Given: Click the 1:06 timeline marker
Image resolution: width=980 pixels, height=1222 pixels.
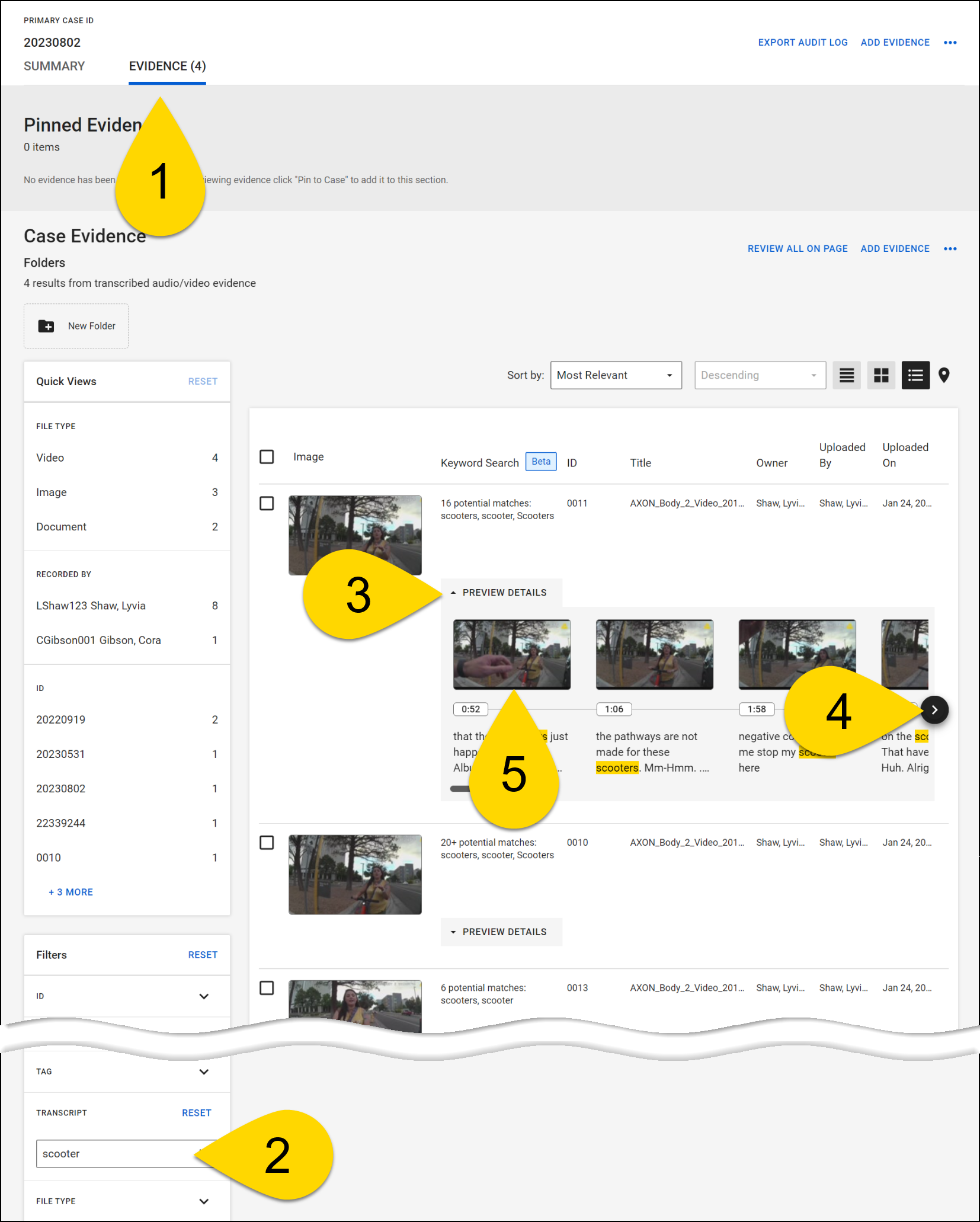Looking at the screenshot, I should click(614, 709).
